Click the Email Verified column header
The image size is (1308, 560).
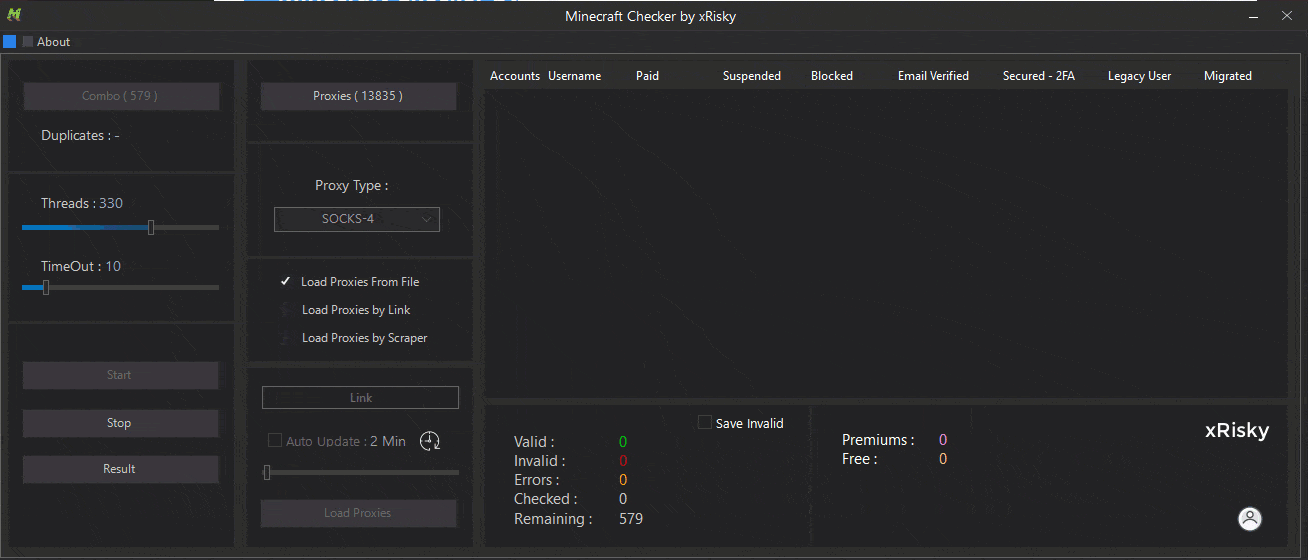coord(933,76)
